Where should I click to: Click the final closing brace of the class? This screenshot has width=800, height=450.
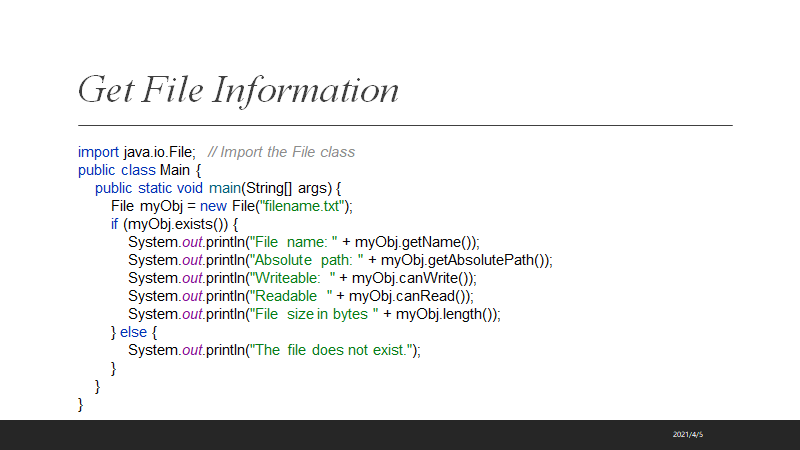pyautogui.click(x=82, y=404)
